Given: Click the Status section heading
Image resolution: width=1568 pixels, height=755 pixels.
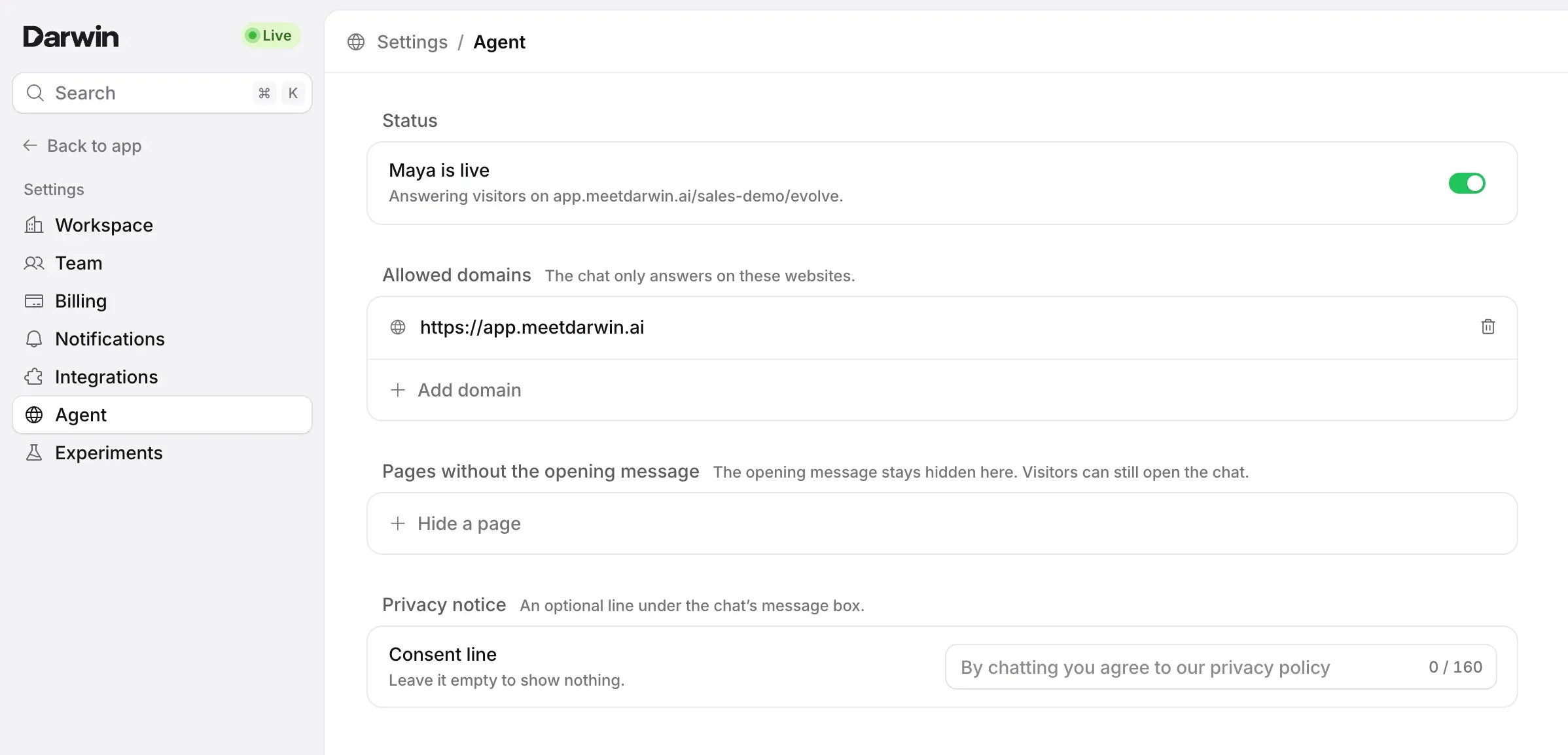Looking at the screenshot, I should pos(410,120).
